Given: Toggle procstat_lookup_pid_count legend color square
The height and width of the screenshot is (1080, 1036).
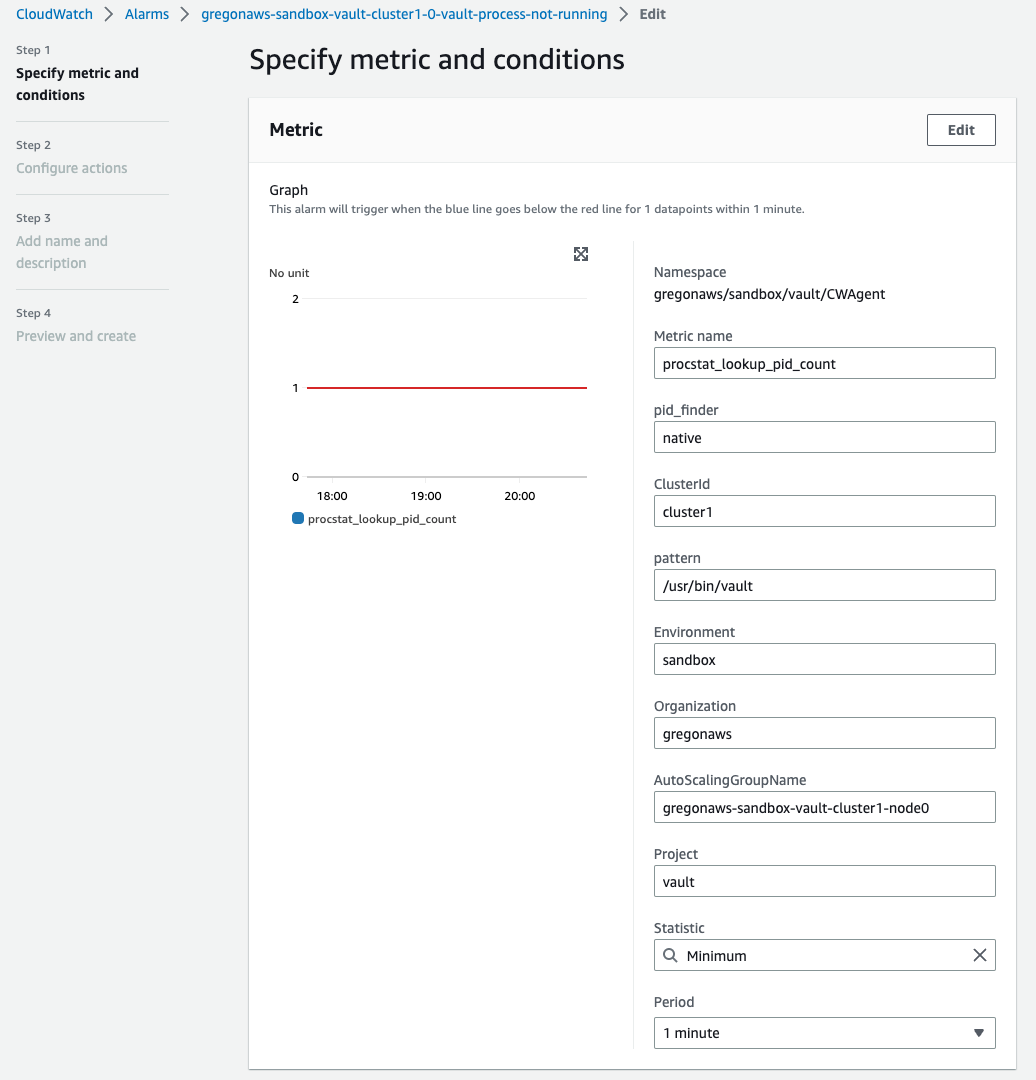Looking at the screenshot, I should (x=298, y=519).
